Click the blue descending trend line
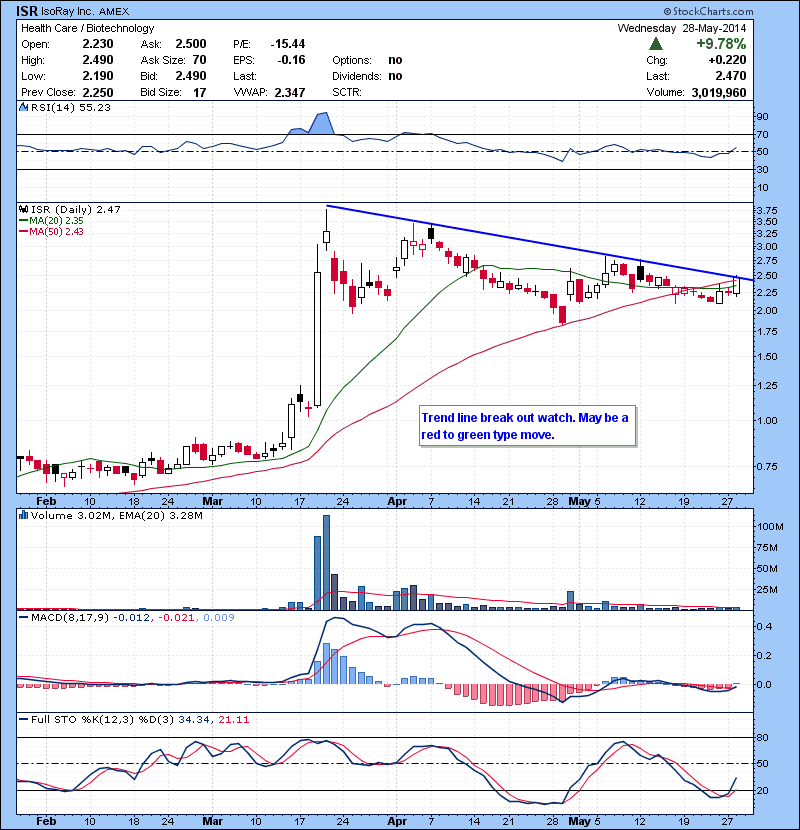Viewport: 800px width, 830px height. point(540,242)
